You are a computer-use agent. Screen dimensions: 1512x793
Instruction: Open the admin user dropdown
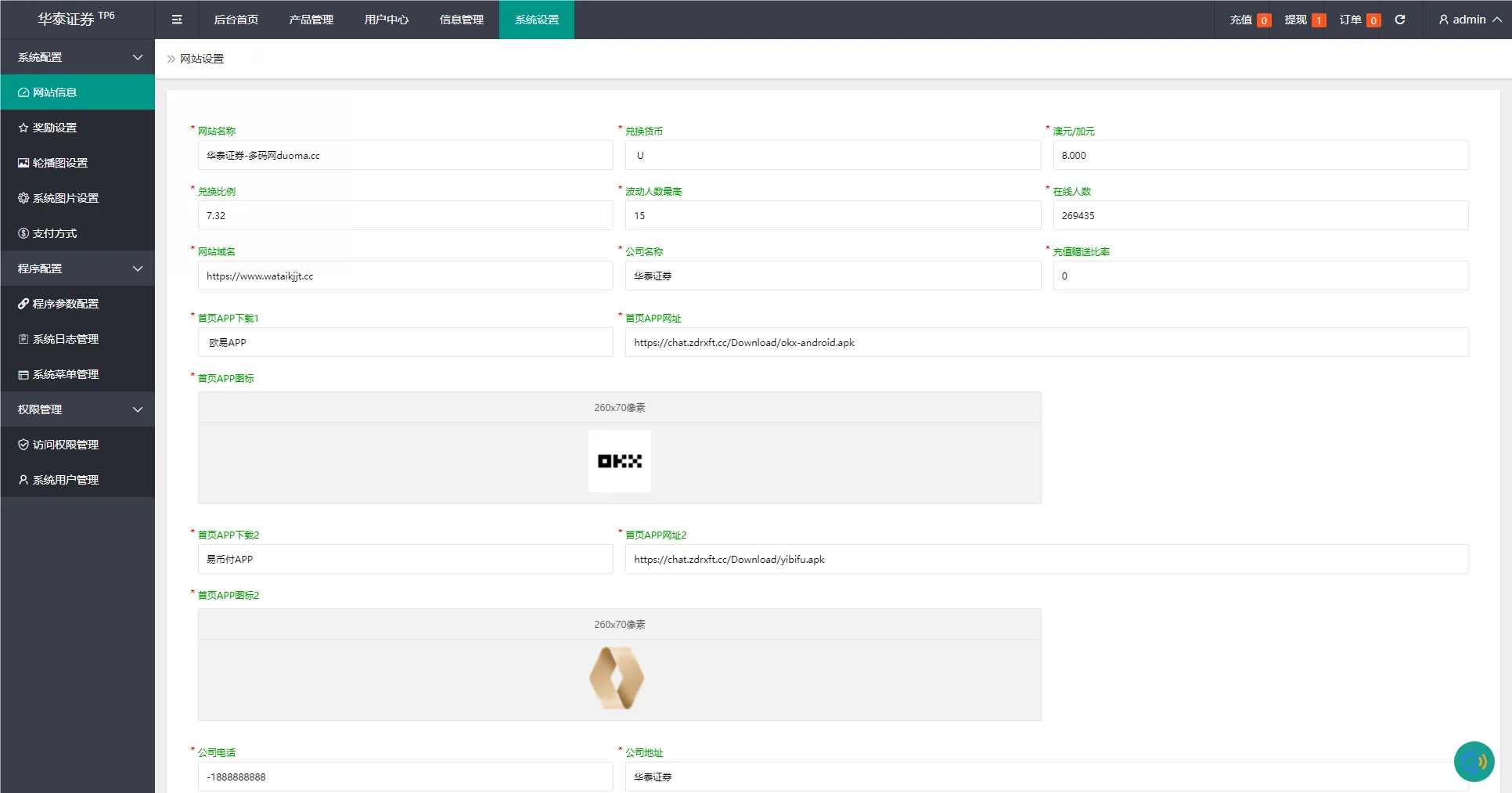(x=1469, y=20)
